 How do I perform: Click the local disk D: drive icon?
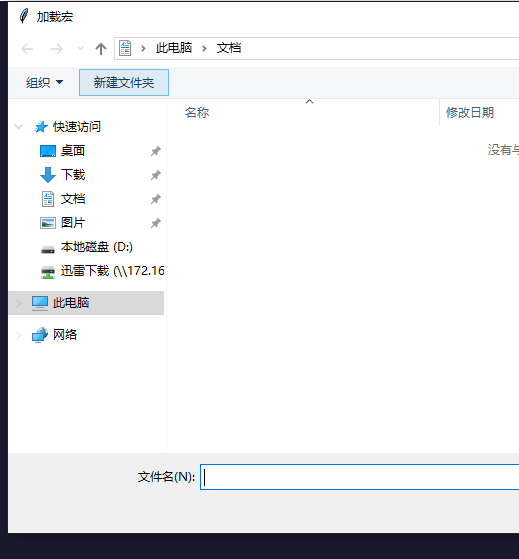(x=48, y=249)
